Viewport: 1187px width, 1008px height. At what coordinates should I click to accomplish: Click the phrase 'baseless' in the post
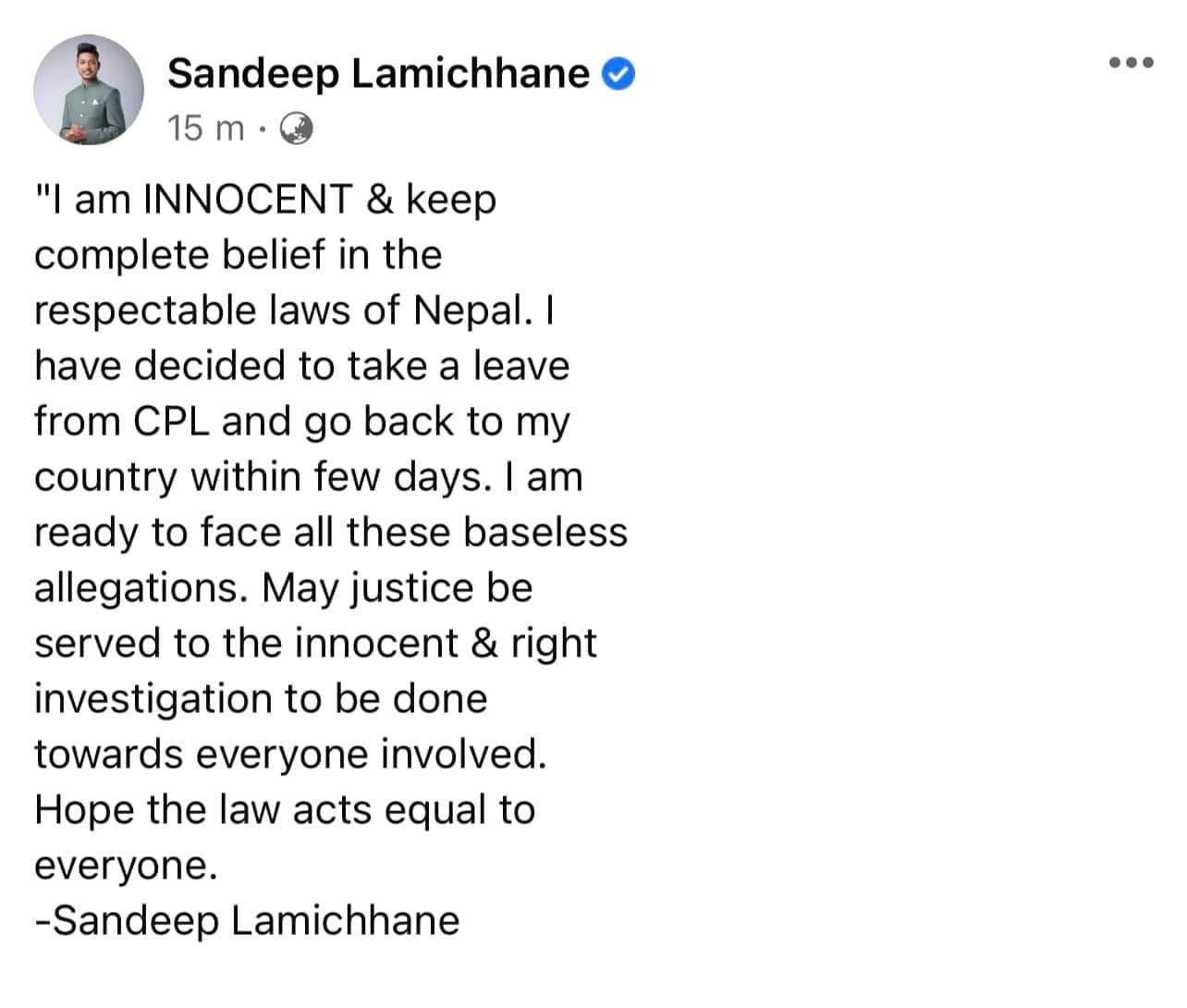(x=545, y=532)
